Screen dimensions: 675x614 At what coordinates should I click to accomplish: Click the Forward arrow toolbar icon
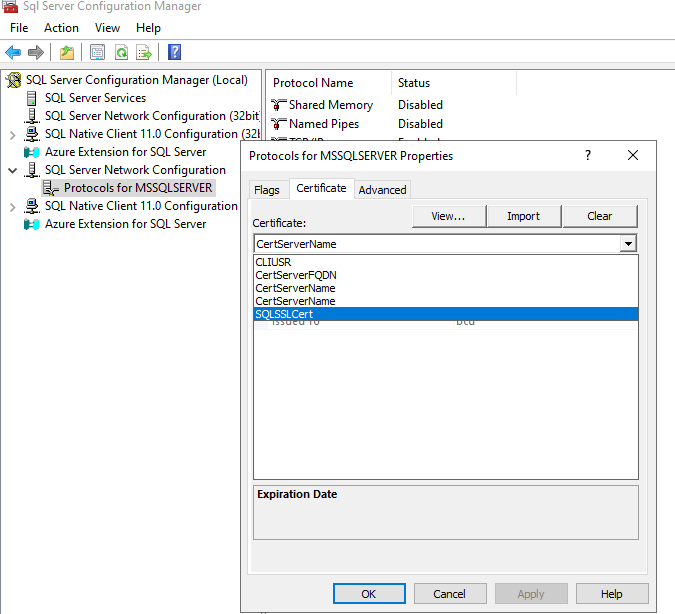point(36,52)
